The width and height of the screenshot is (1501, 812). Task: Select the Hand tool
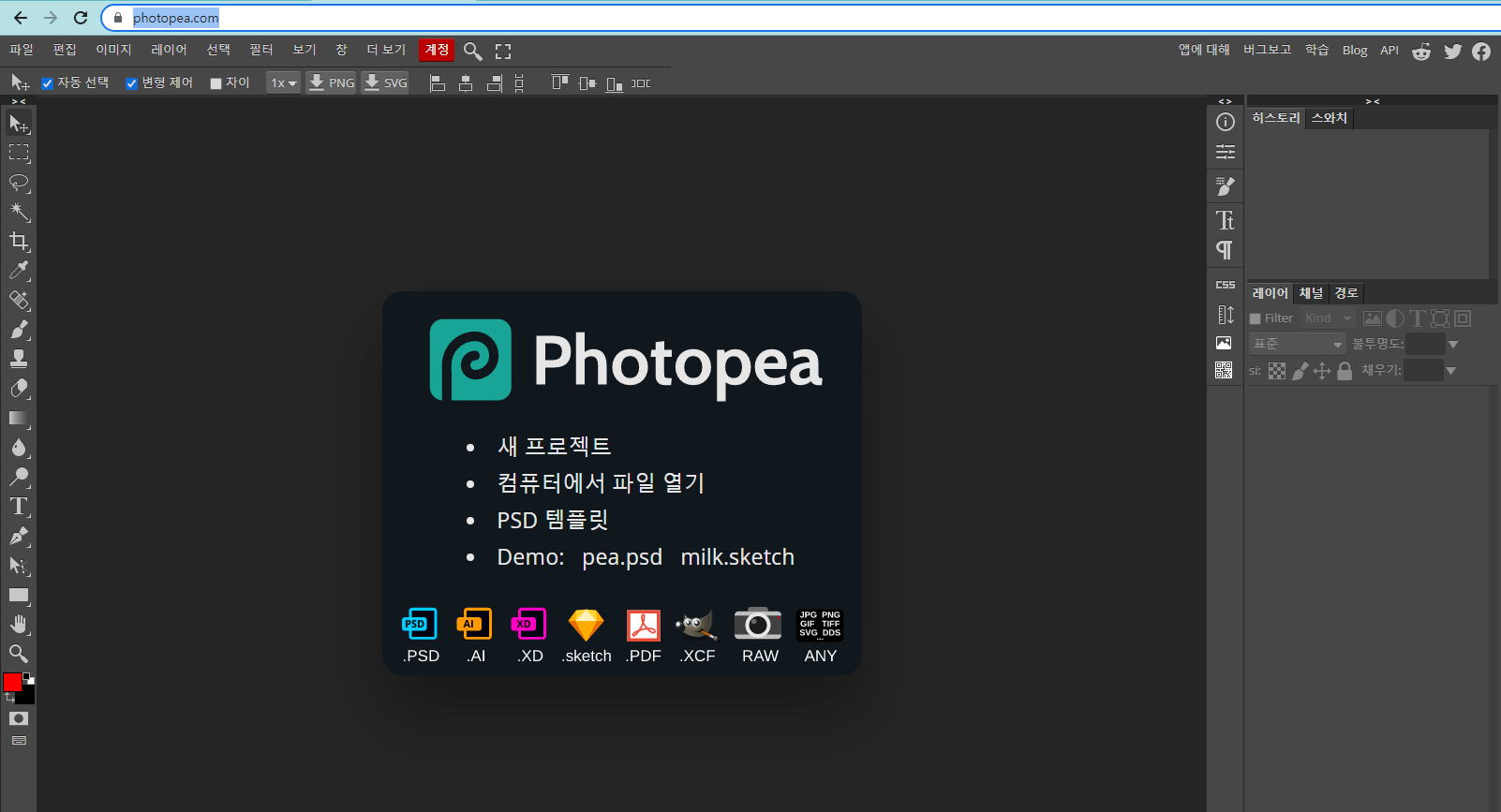pos(19,625)
